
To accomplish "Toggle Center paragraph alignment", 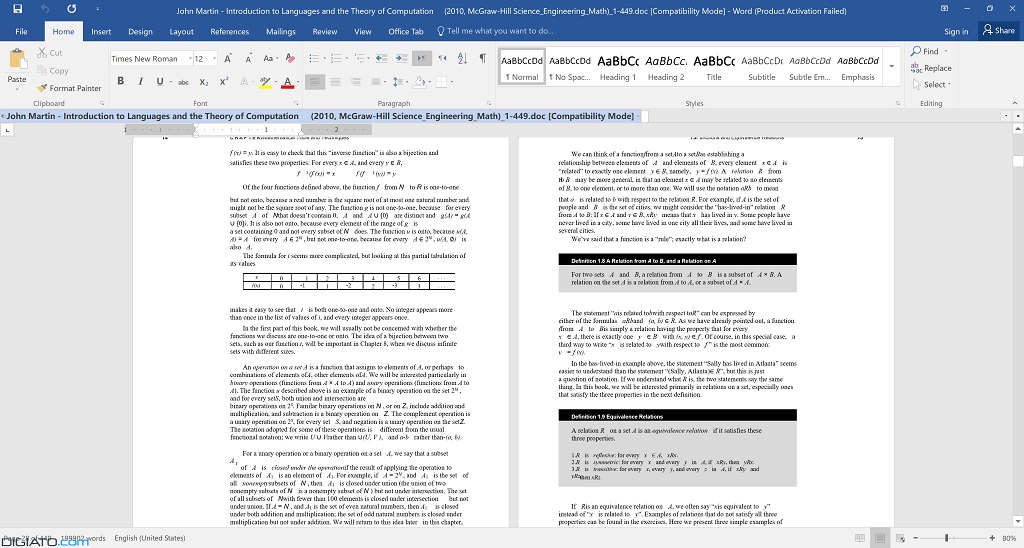I will pyautogui.click(x=335, y=82).
